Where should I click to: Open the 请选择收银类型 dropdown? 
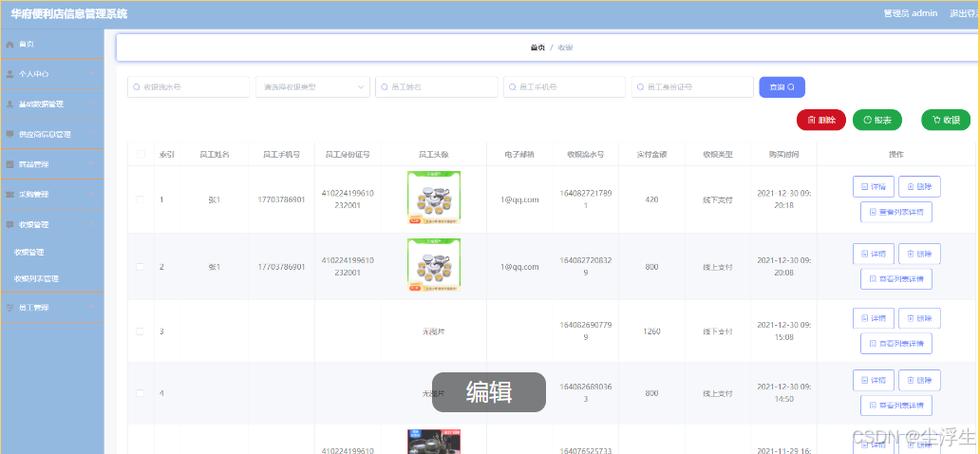[x=312, y=87]
